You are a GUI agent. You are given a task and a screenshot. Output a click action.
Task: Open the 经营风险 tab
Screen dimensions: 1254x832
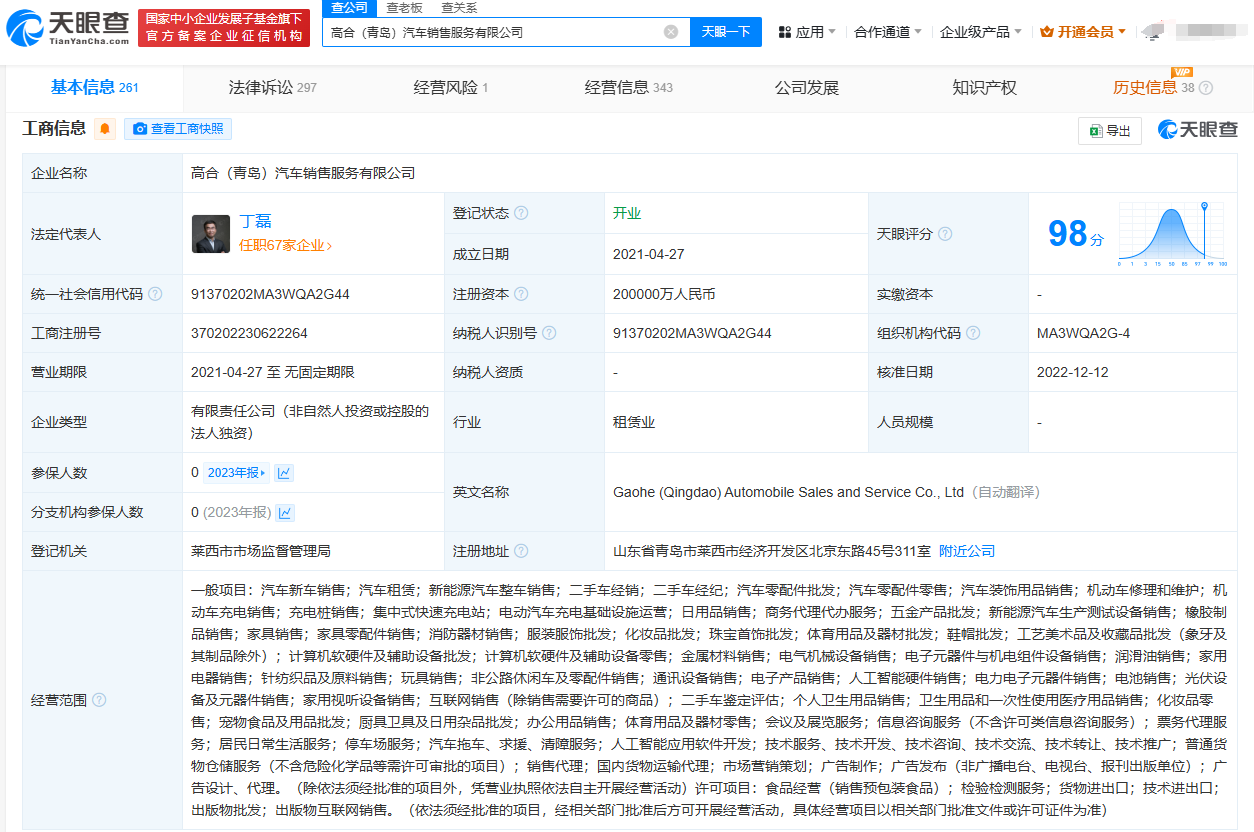coord(450,88)
